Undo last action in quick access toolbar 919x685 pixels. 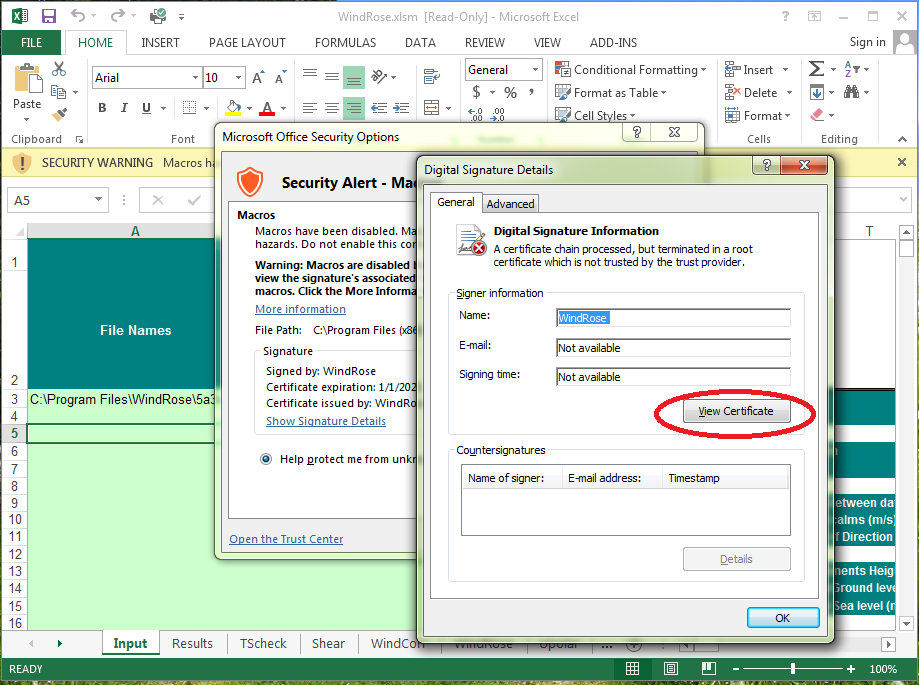click(78, 16)
